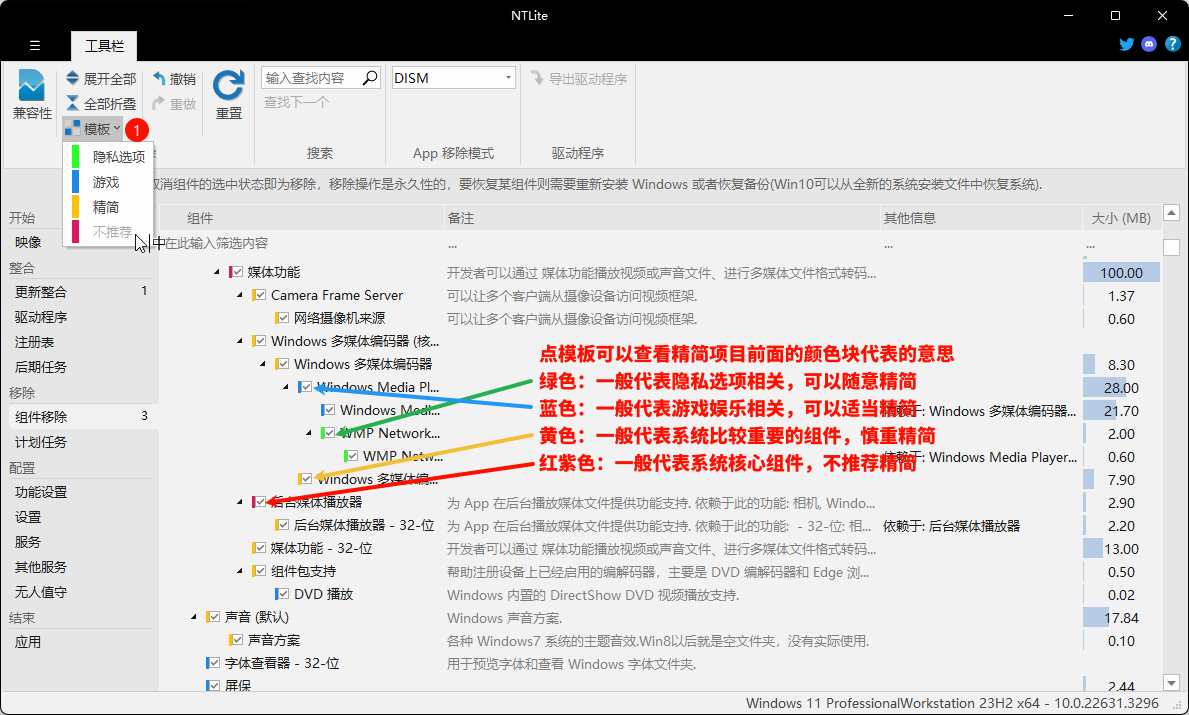
Task: Click the blue 游戏 color swatch
Action: pos(75,182)
